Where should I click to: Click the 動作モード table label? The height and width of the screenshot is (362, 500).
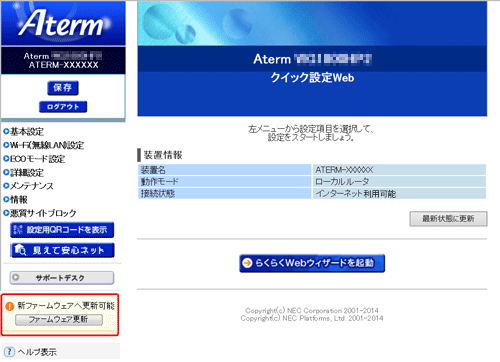(159, 182)
